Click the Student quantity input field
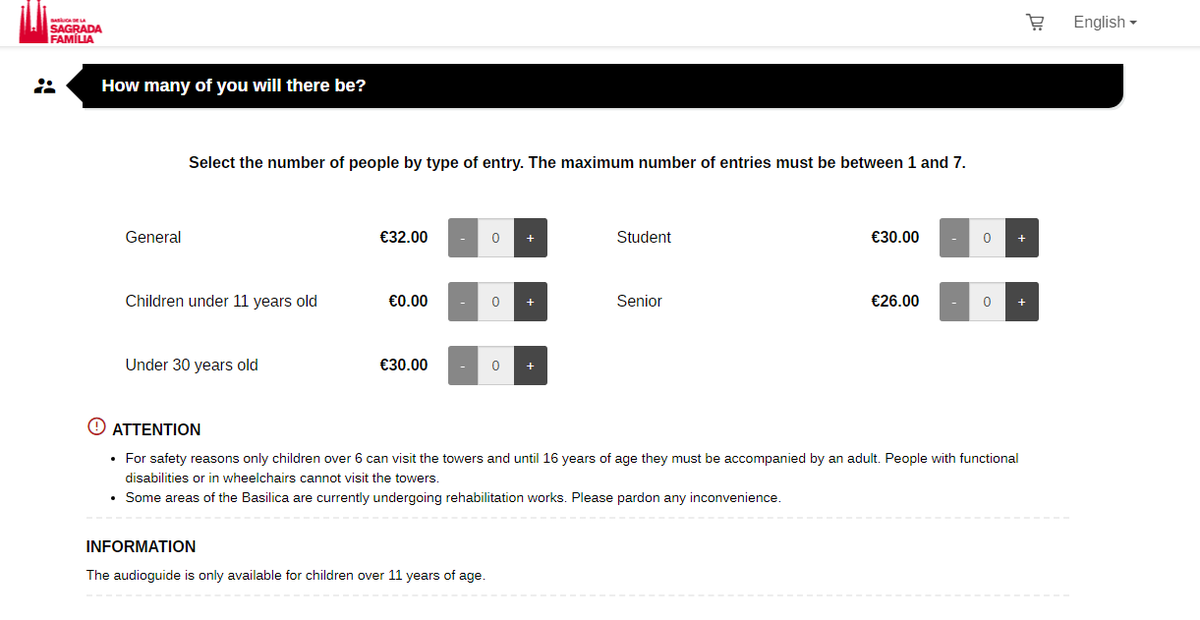 (x=987, y=238)
